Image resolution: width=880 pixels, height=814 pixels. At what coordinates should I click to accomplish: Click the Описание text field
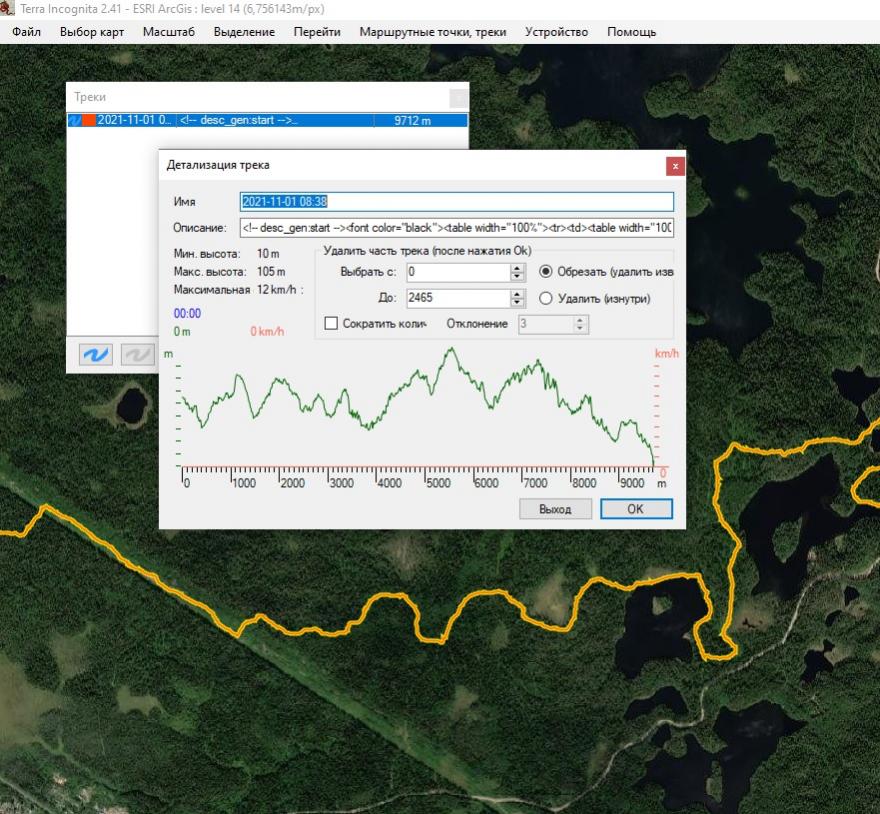point(456,228)
